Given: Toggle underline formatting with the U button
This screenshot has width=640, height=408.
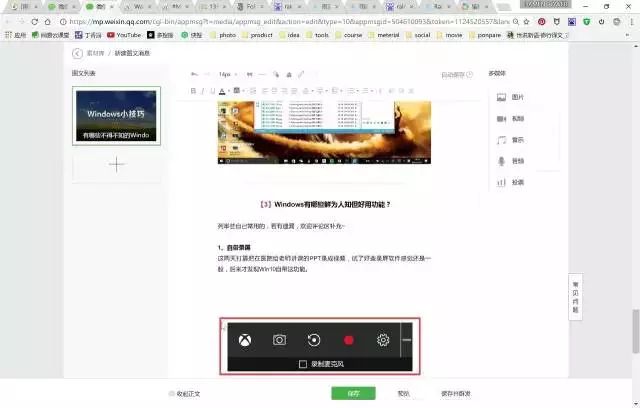Looking at the screenshot, I should pos(212,91).
